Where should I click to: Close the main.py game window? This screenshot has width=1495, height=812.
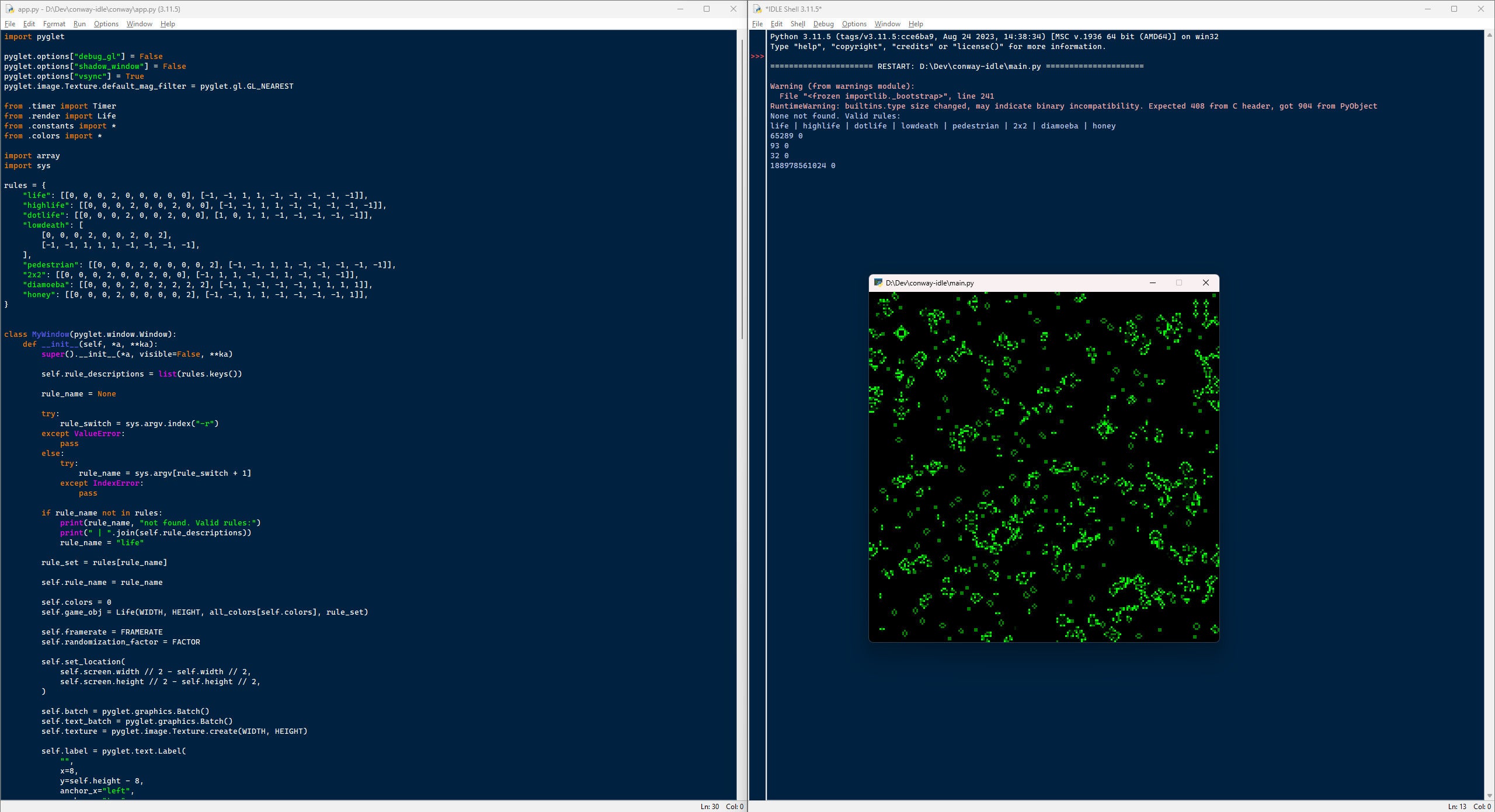1206,283
